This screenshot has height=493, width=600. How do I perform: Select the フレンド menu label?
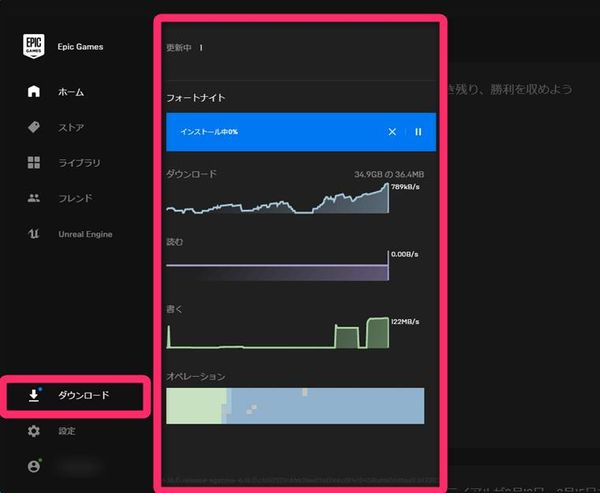(75, 198)
